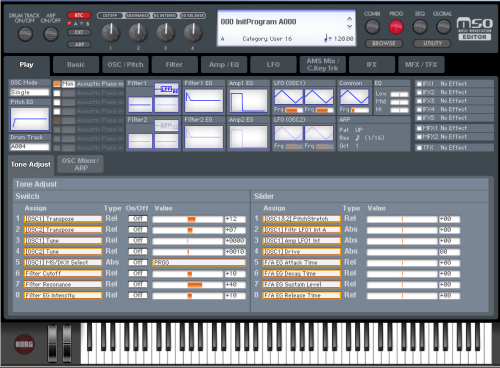Viewport: 500px width, 368px height.
Task: Switch to SEQ mode with its round button
Action: (x=420, y=27)
